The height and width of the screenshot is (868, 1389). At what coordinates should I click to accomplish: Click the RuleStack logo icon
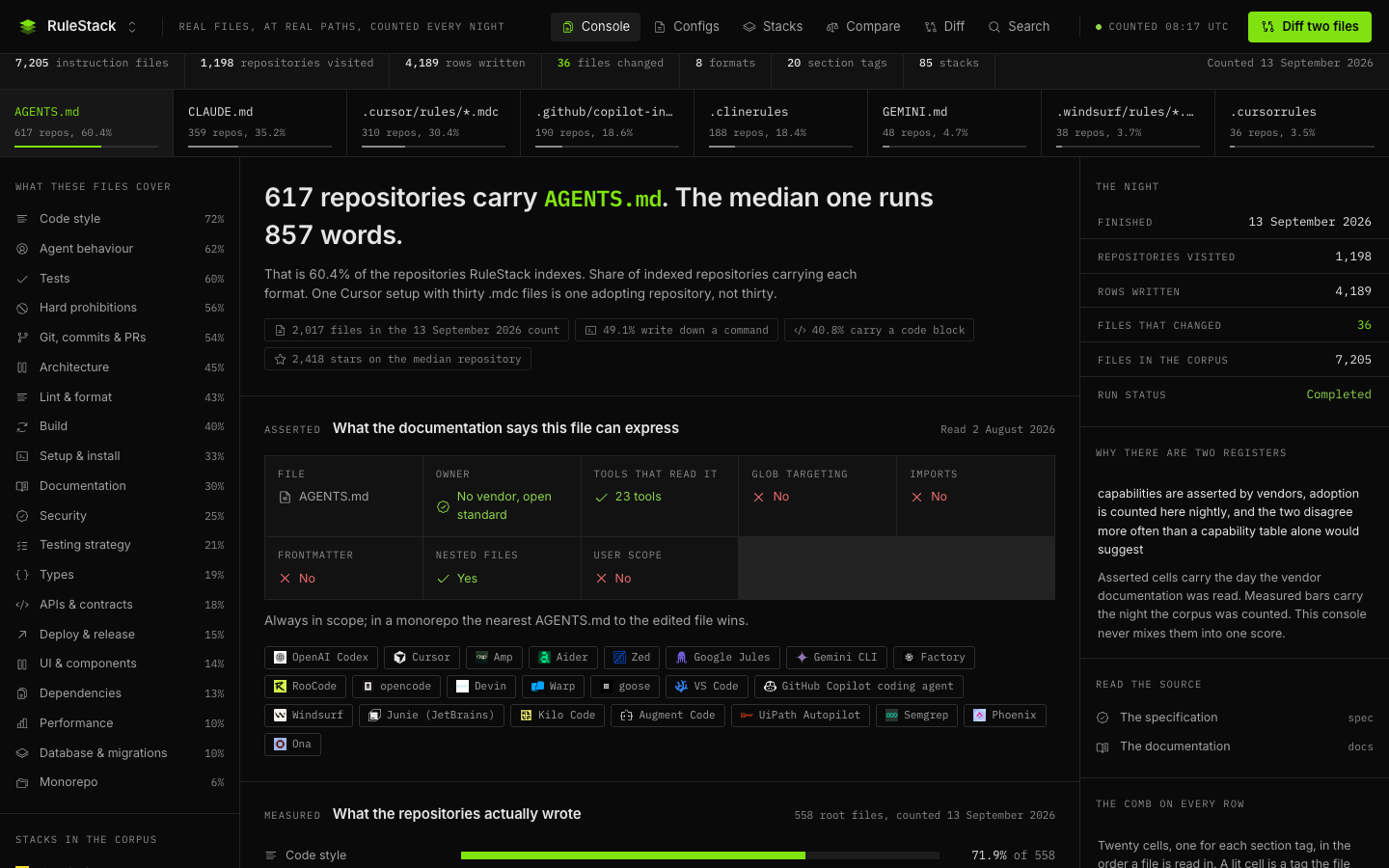click(28, 27)
